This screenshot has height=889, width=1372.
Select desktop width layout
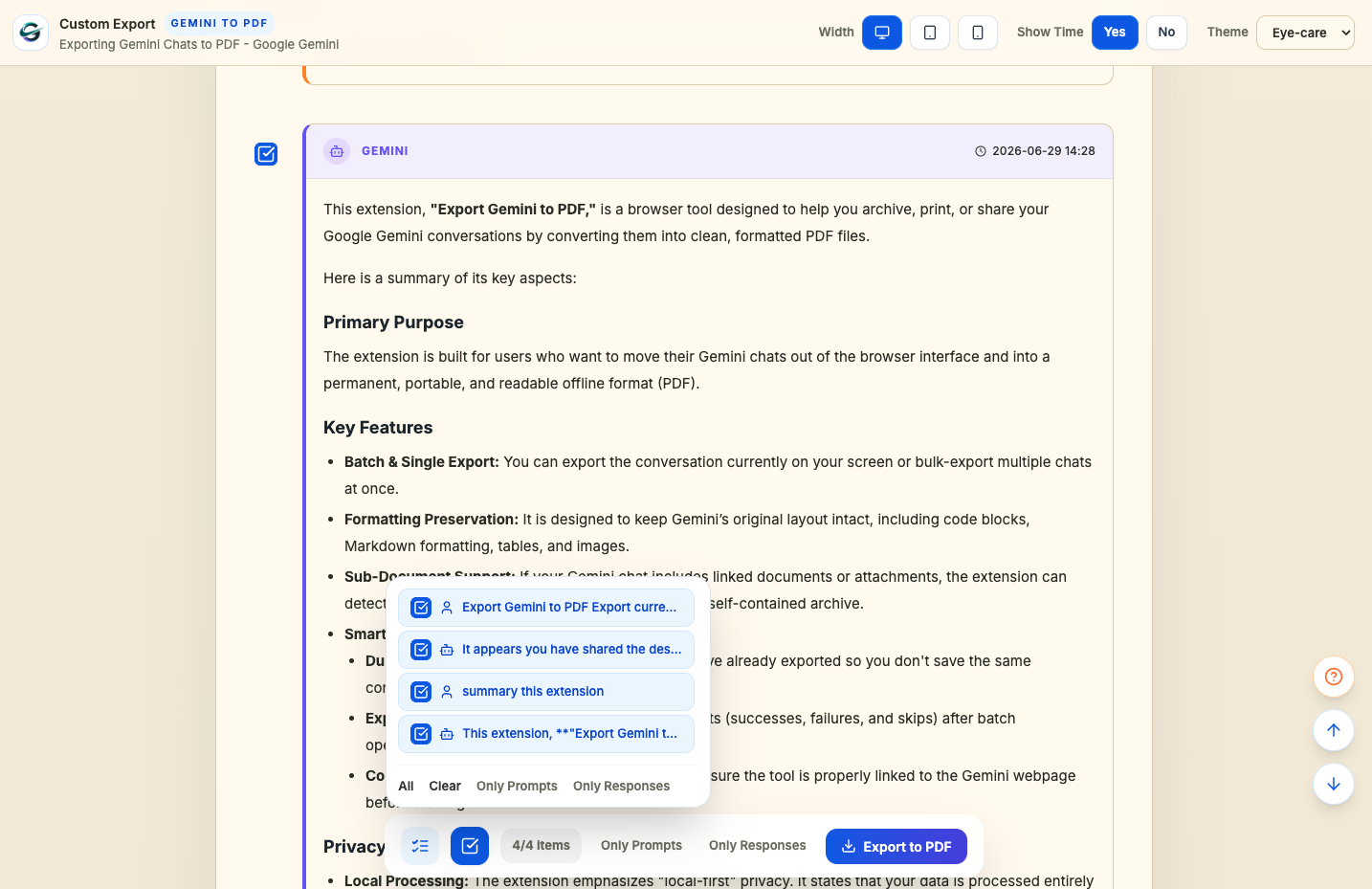[882, 33]
